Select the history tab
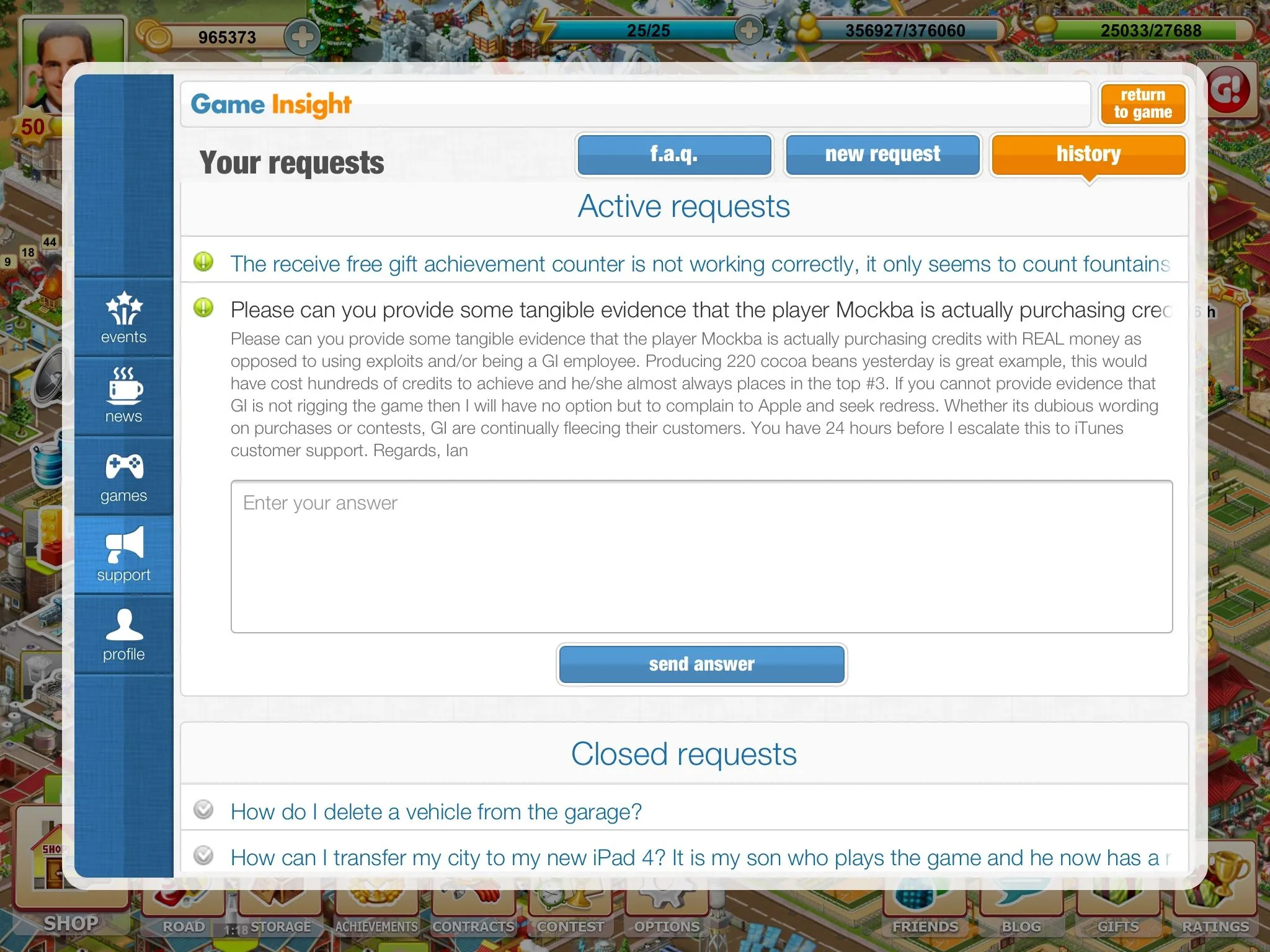1270x952 pixels. [1089, 154]
